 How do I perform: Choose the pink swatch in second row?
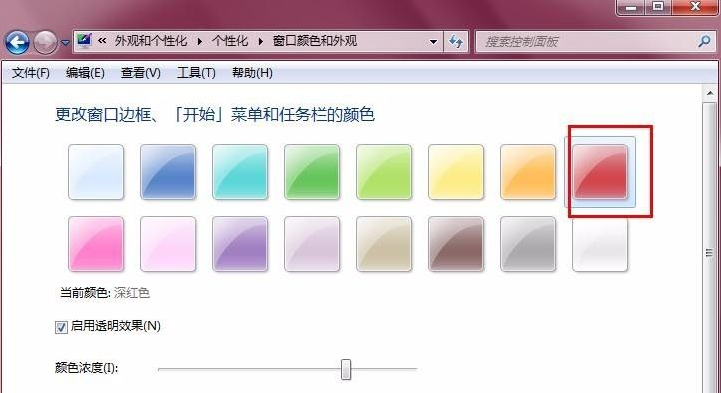[96, 244]
